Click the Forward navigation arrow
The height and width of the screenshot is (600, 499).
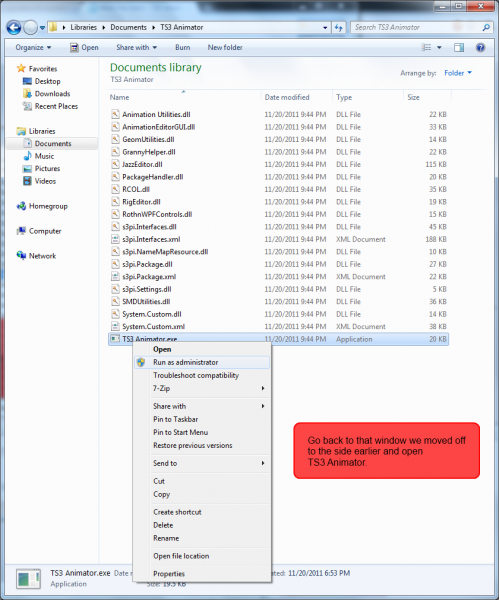pos(30,28)
